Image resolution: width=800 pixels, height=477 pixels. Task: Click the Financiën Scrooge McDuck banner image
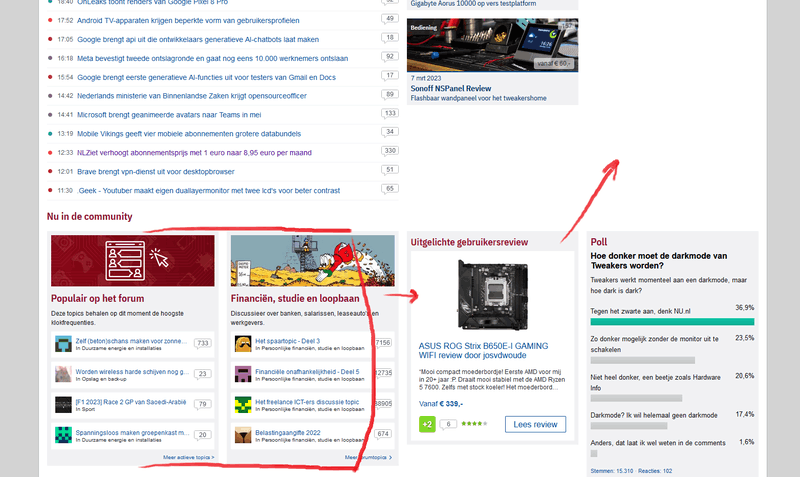[x=312, y=261]
